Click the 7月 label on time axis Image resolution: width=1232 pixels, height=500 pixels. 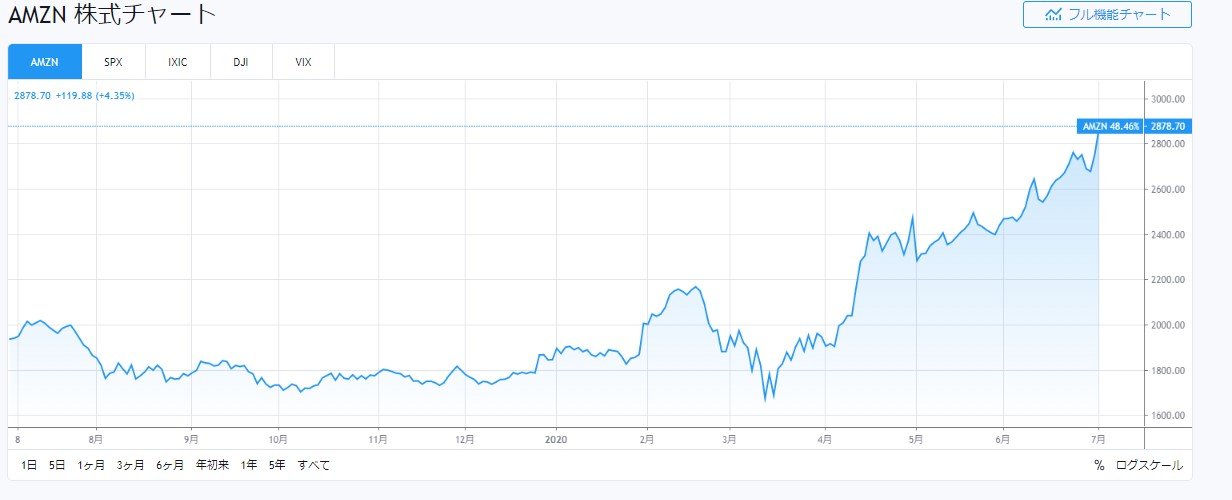[1097, 438]
